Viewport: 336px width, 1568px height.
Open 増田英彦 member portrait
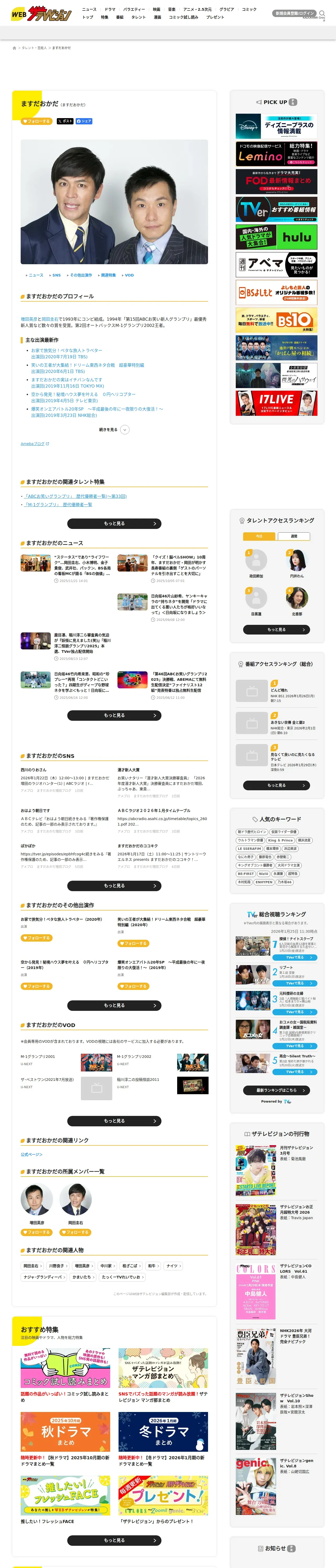pos(37,1200)
